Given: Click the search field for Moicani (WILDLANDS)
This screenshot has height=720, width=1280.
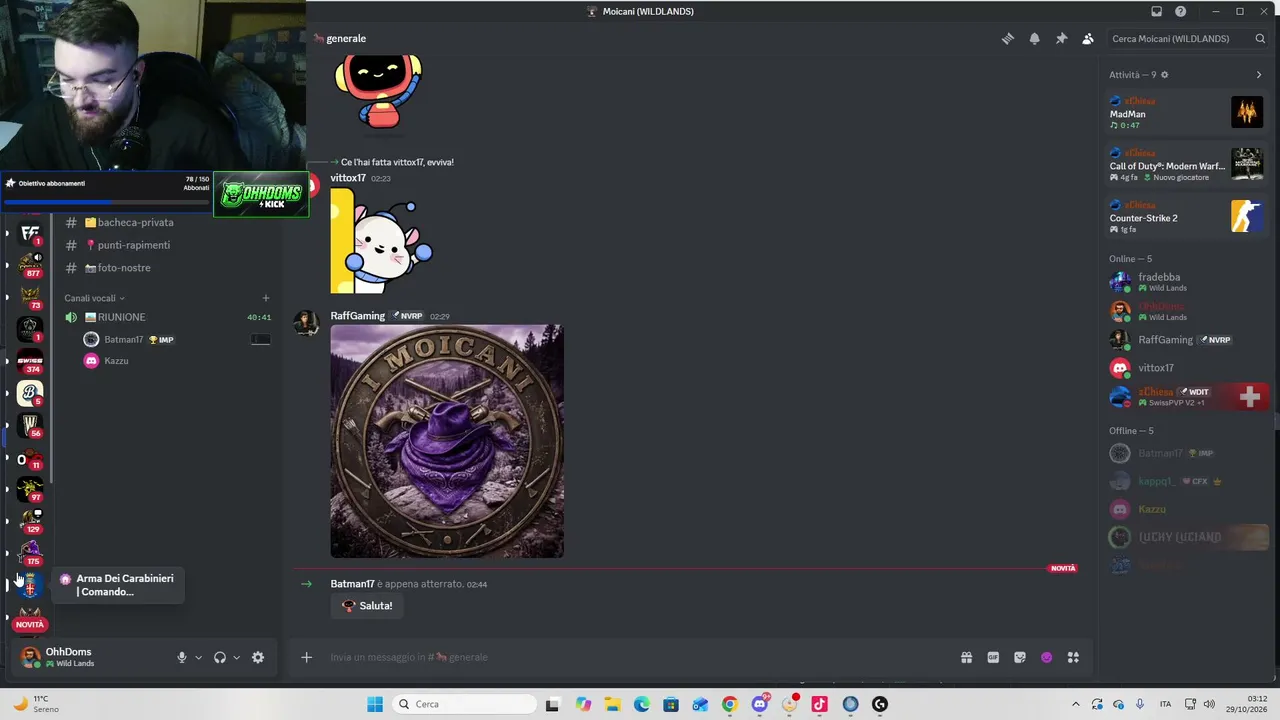Looking at the screenshot, I should 1188,39.
